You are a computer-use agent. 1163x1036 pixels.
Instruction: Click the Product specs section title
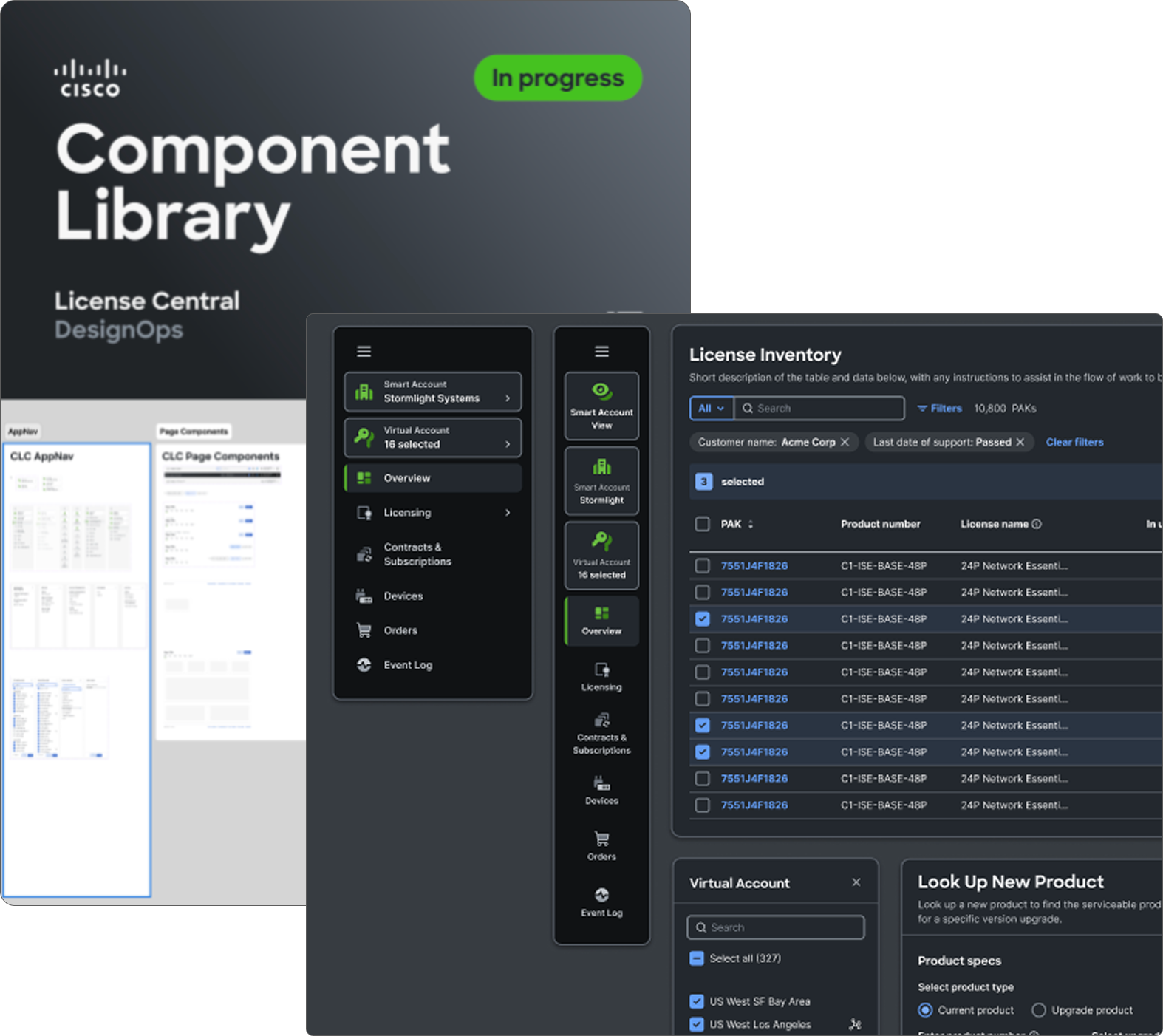click(x=960, y=961)
